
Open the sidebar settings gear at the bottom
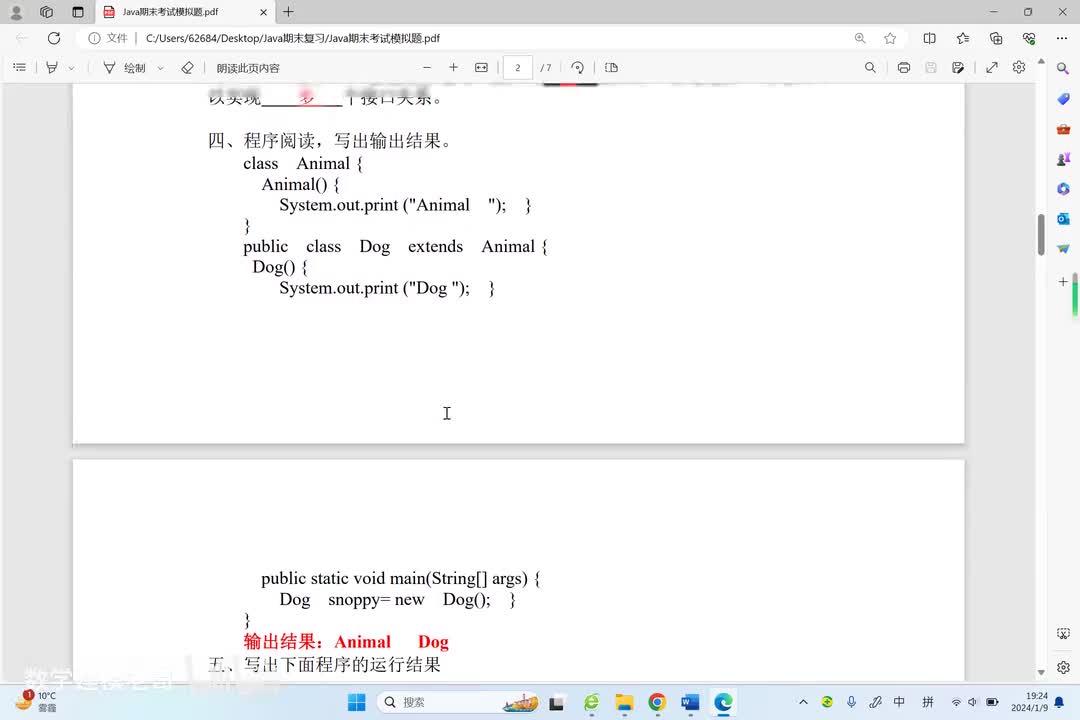coord(1063,667)
